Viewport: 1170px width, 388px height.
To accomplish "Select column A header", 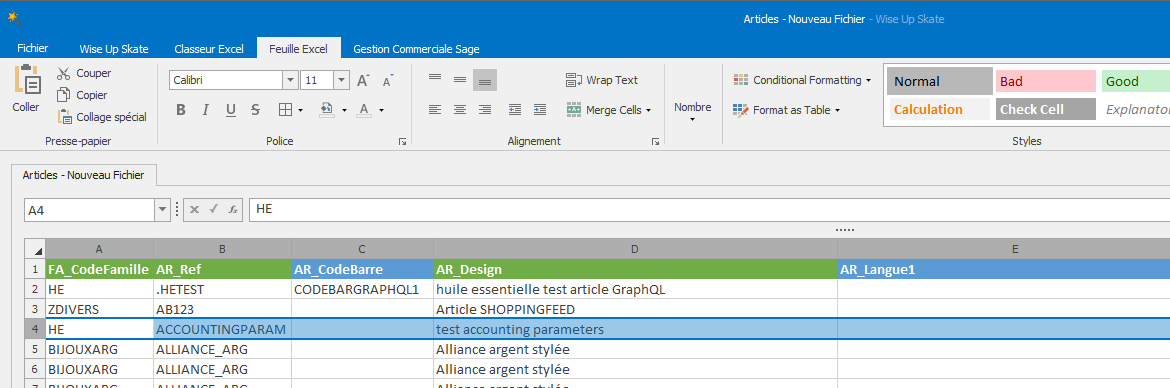I will click(x=99, y=248).
